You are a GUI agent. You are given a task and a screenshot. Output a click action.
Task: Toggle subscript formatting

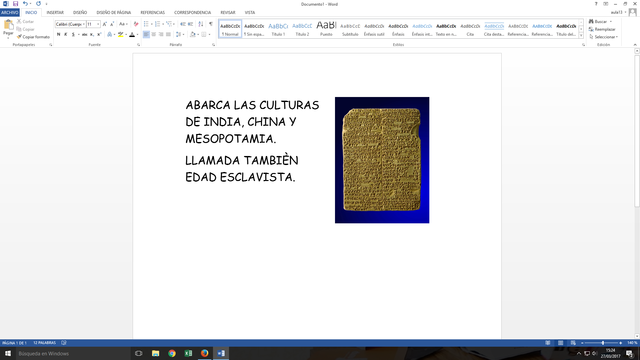click(92, 35)
